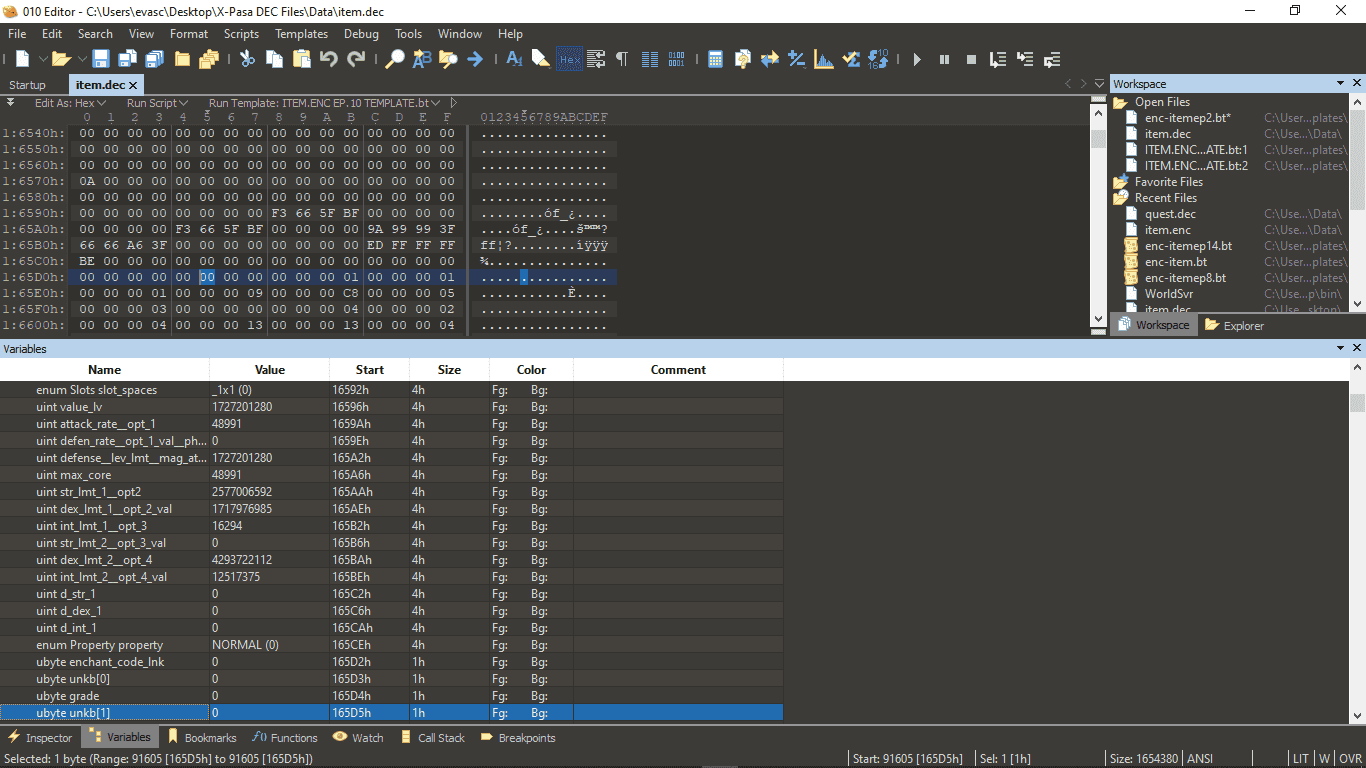The height and width of the screenshot is (768, 1366).
Task: Switch to the Inspector tab
Action: tap(40, 738)
